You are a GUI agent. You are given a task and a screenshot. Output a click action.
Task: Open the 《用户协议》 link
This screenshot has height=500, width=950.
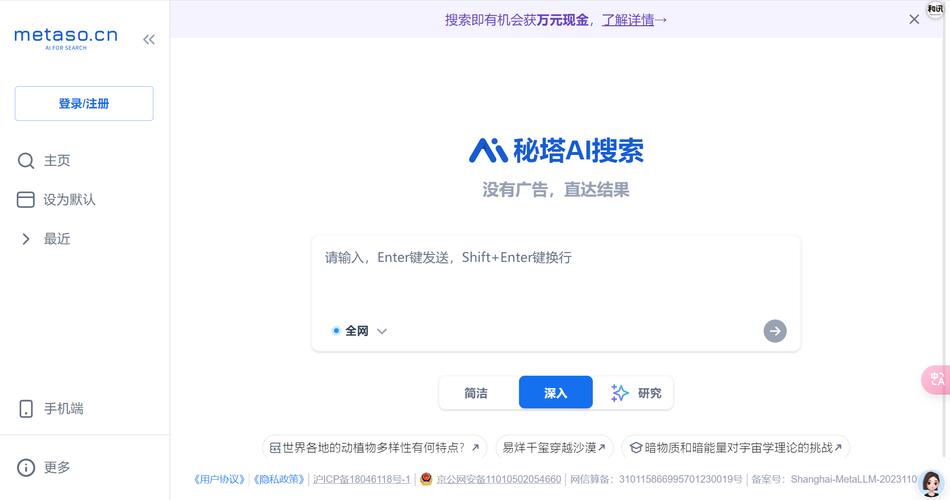(x=219, y=479)
